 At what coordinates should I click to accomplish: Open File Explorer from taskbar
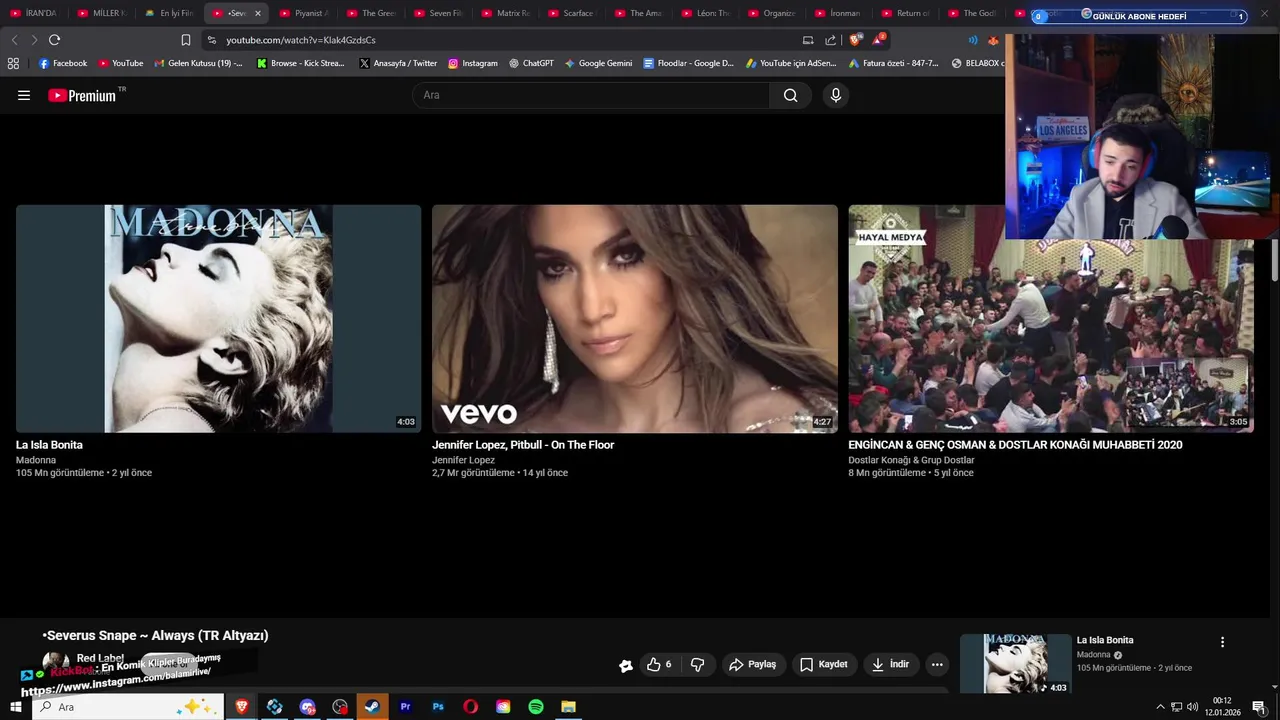[568, 707]
